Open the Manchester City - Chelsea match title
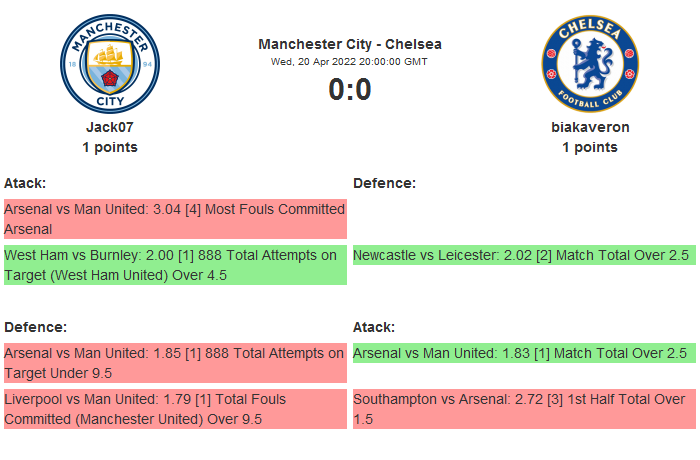700x460 pixels. click(350, 44)
